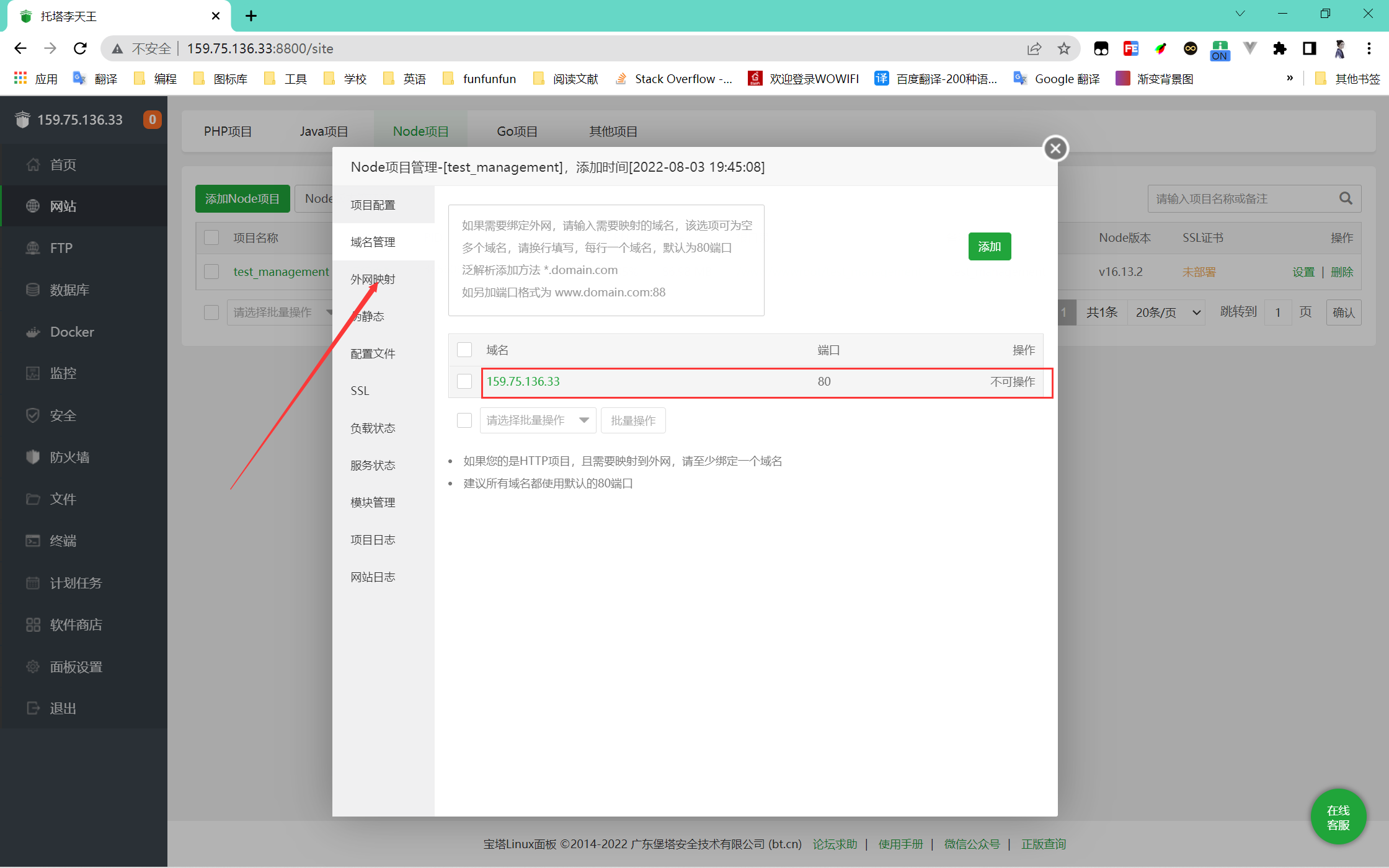The width and height of the screenshot is (1389, 868).
Task: Open the 终端 terminal sidebar item
Action: click(63, 541)
